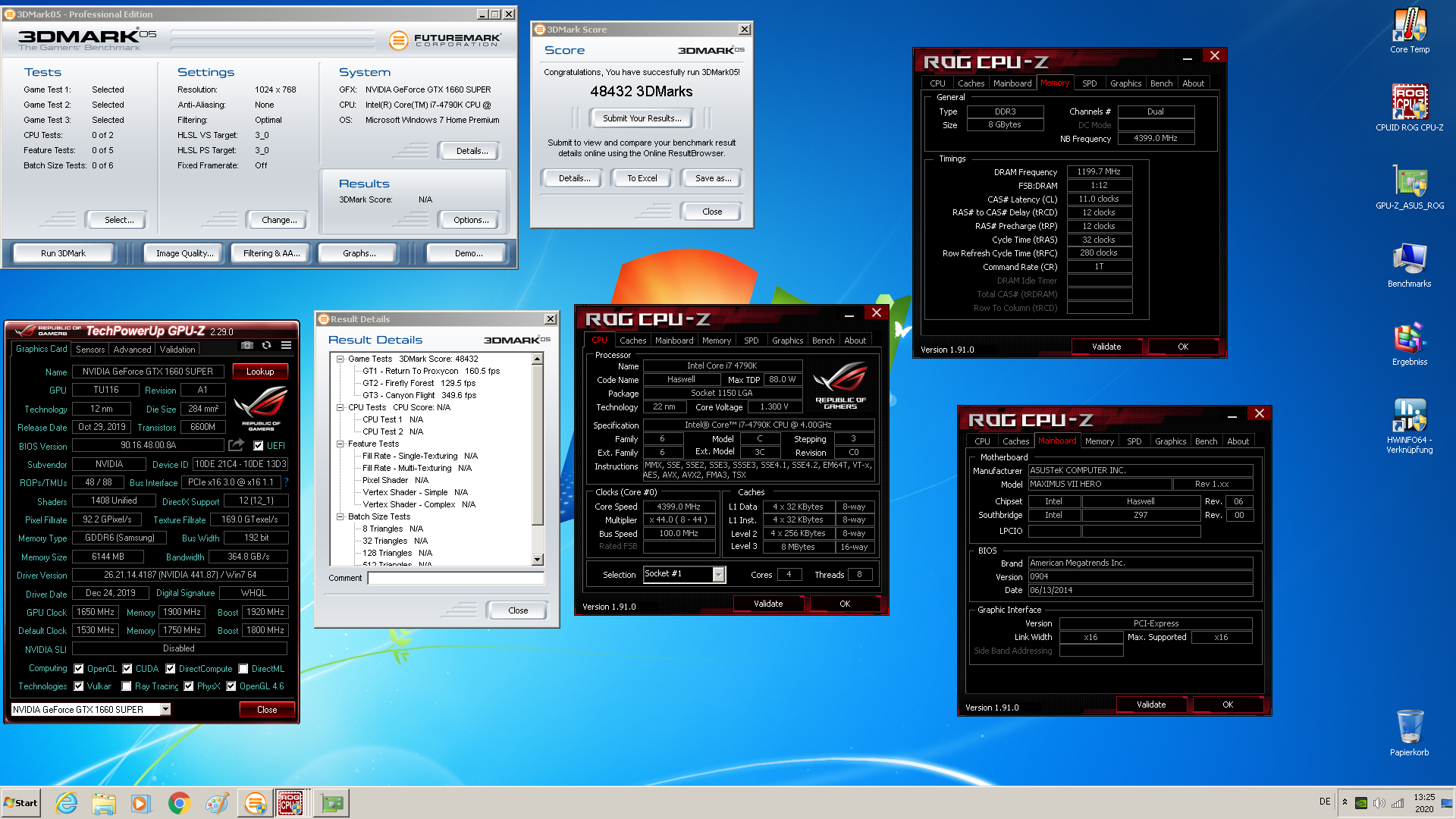The image size is (1456, 819).
Task: Click the Filtering & AA button
Action: click(x=271, y=253)
